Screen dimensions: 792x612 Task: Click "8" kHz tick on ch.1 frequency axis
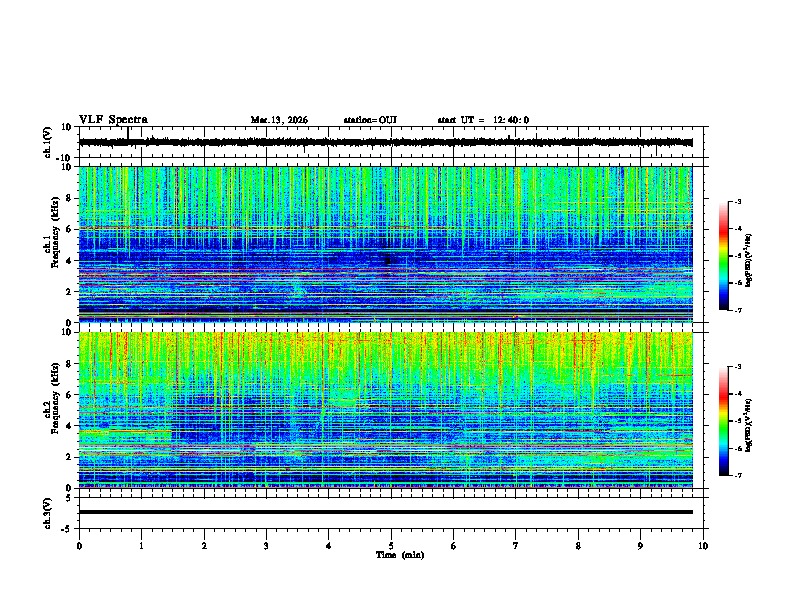(70, 198)
